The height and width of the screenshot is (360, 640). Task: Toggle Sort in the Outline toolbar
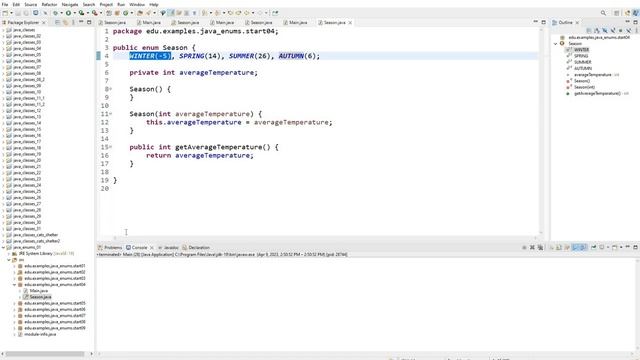point(597,31)
